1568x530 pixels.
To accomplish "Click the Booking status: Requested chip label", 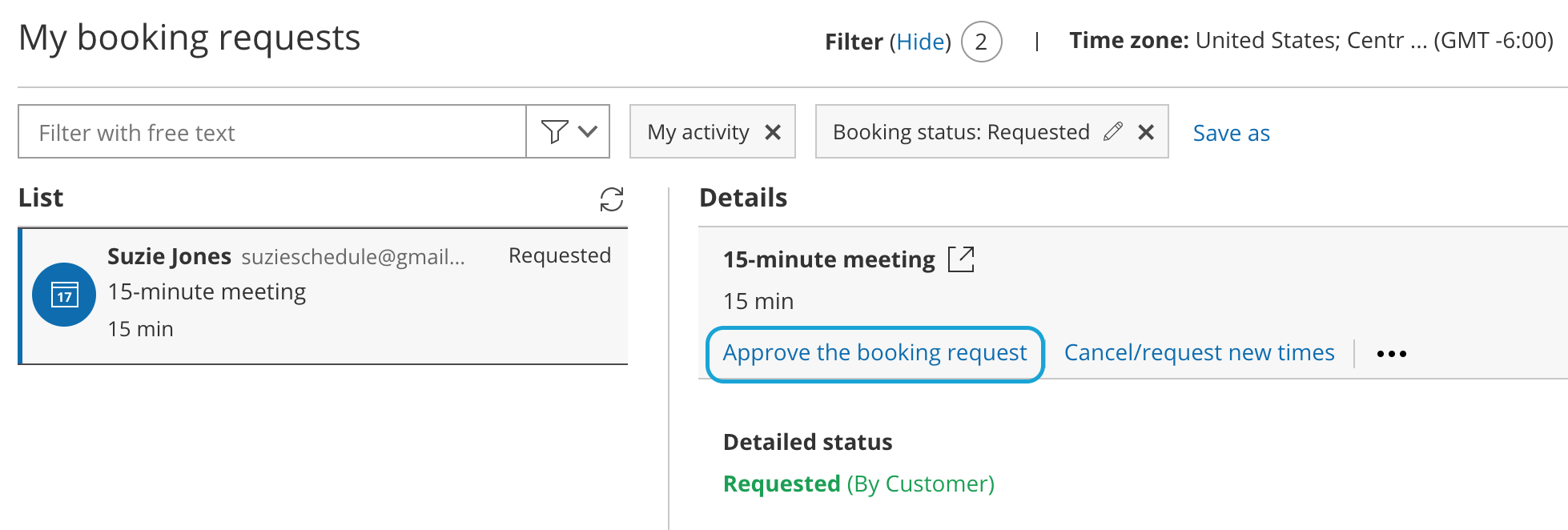I will (960, 132).
